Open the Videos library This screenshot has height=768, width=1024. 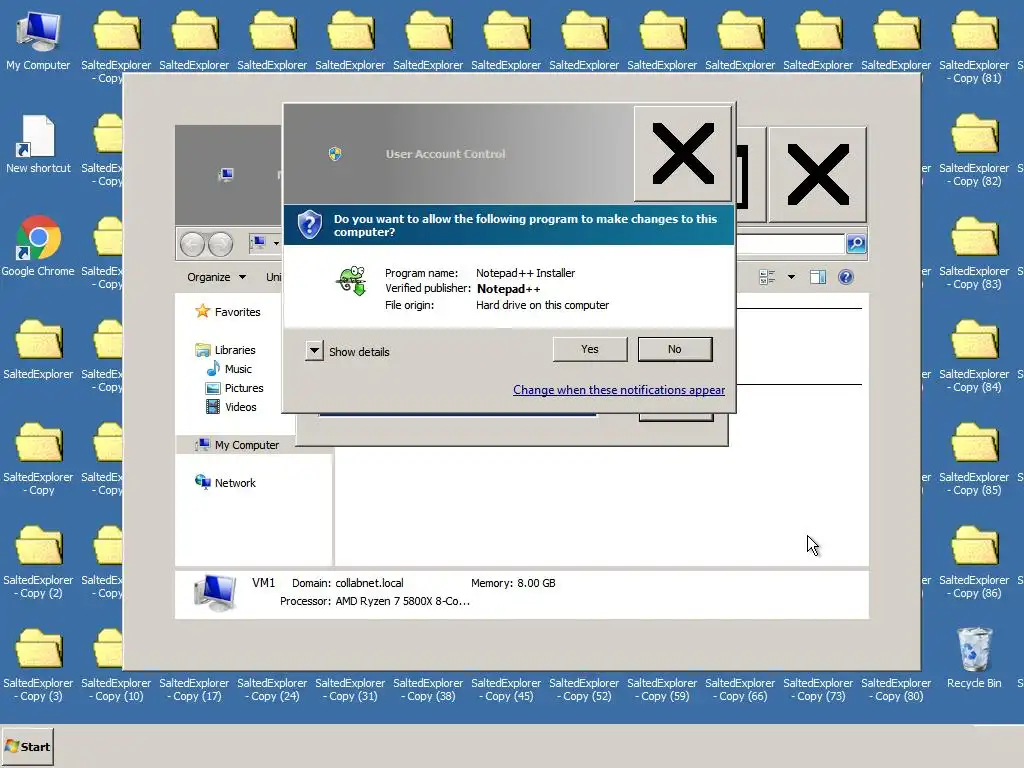point(231,407)
